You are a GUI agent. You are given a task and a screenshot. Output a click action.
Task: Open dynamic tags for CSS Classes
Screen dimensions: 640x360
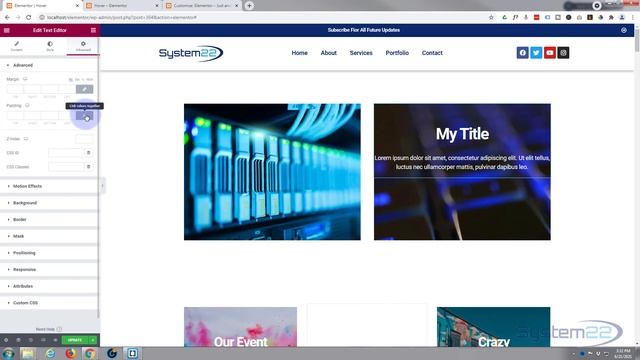[89, 167]
